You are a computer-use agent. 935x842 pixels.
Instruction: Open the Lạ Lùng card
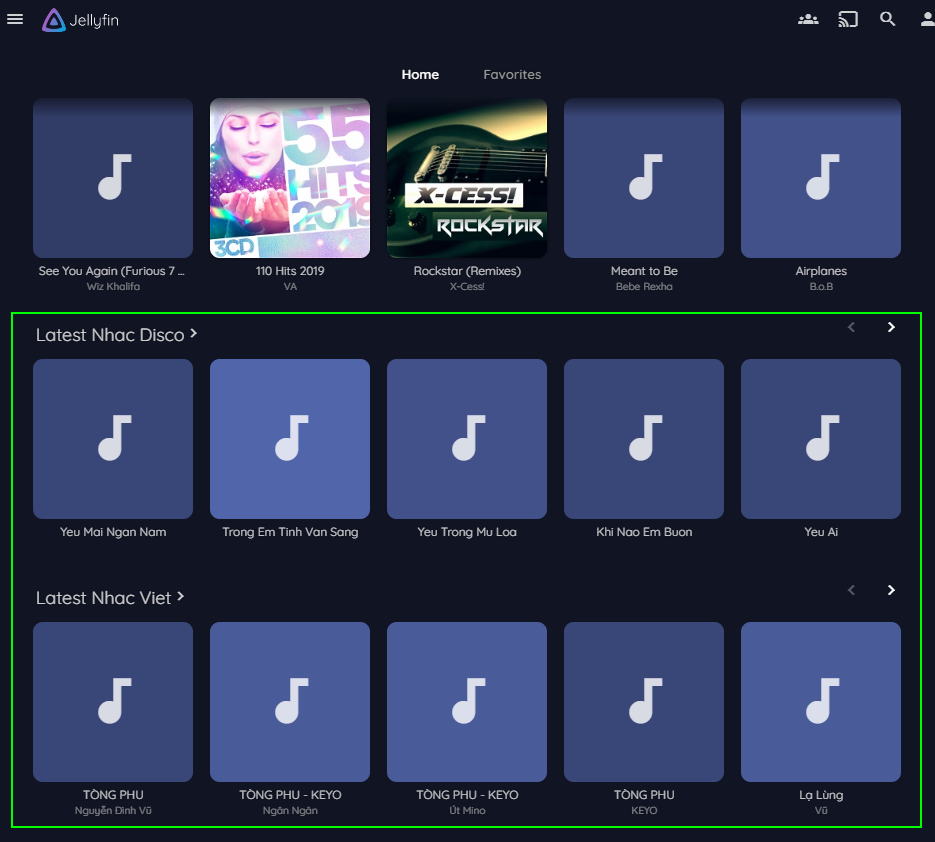click(821, 702)
